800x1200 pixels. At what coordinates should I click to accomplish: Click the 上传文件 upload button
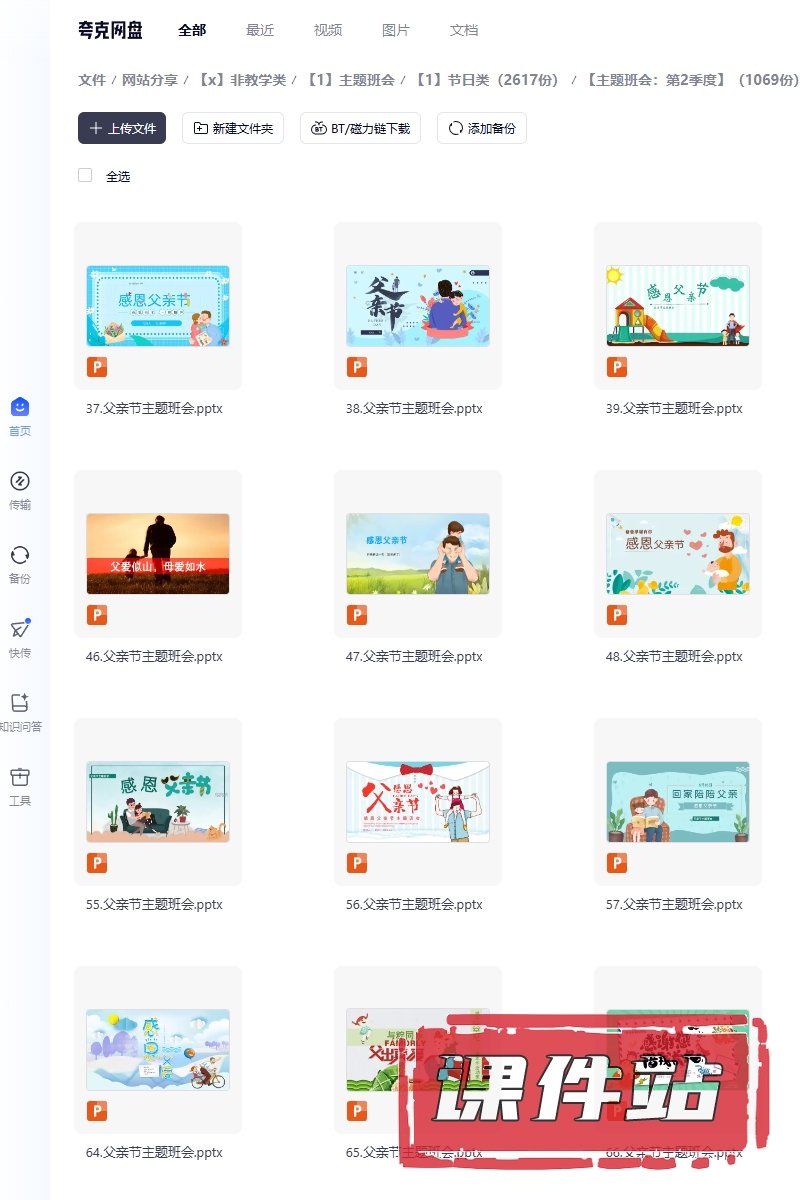122,128
